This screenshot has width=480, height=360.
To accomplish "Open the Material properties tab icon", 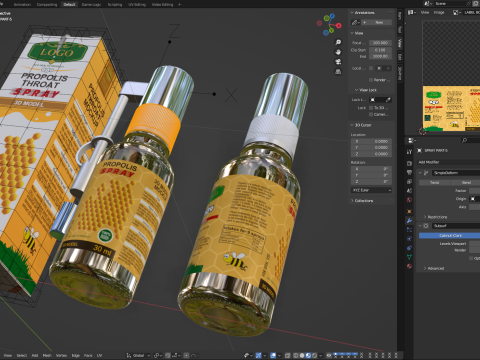I will click(x=409, y=266).
